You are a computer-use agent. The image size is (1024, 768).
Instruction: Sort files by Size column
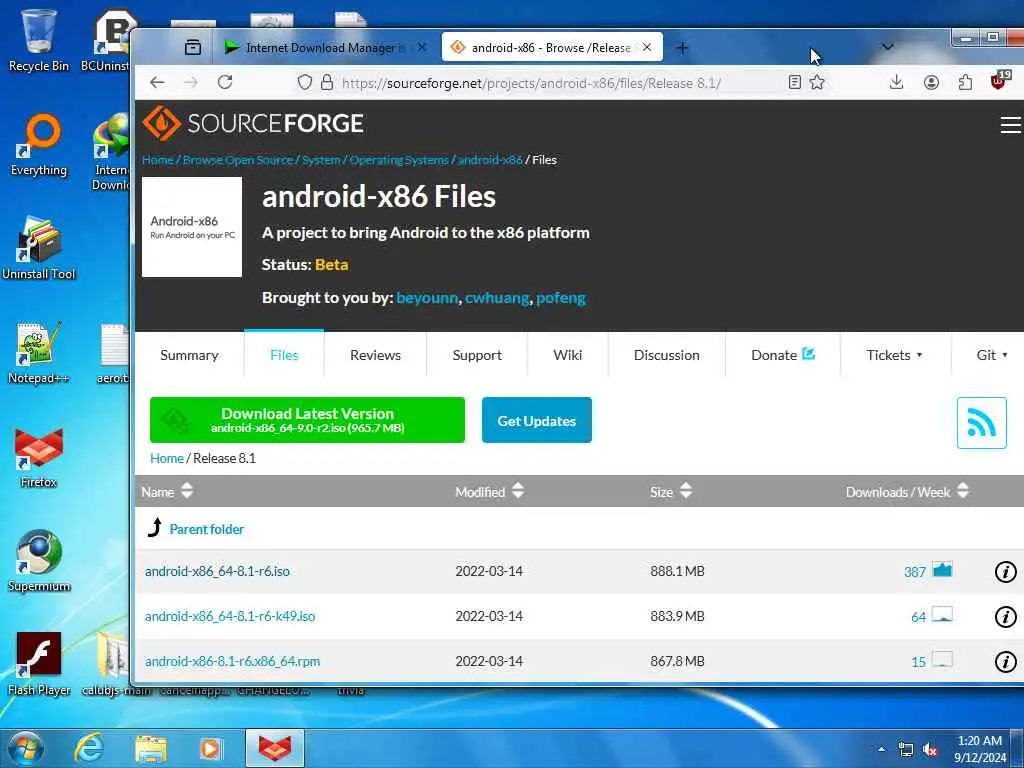671,491
